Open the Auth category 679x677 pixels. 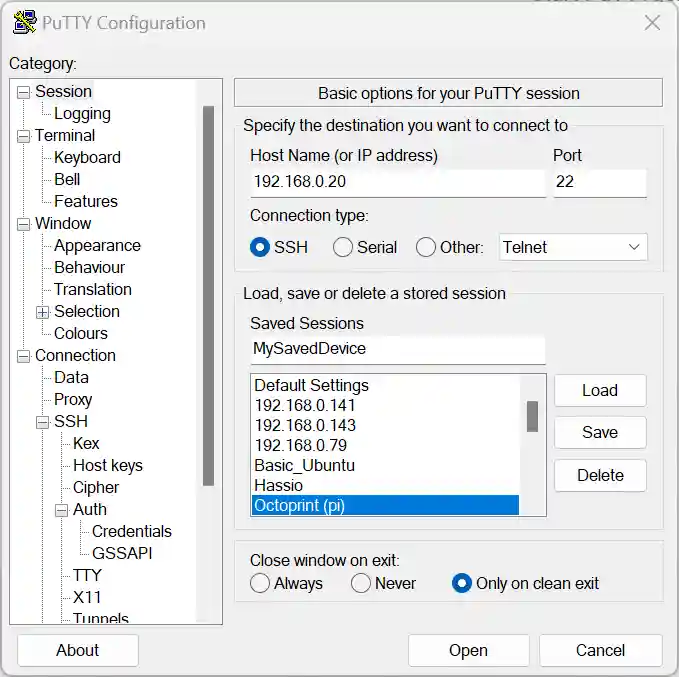coord(90,509)
